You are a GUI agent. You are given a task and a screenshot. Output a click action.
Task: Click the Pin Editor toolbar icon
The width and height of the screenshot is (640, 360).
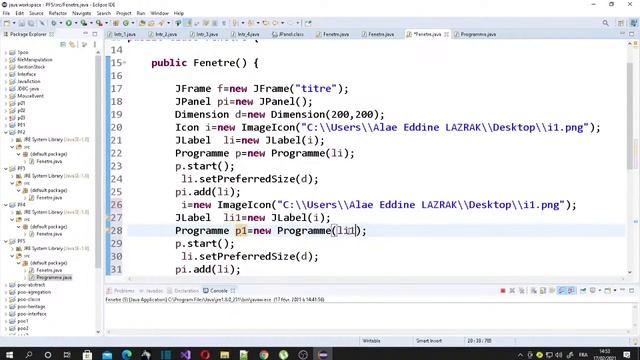(308, 23)
